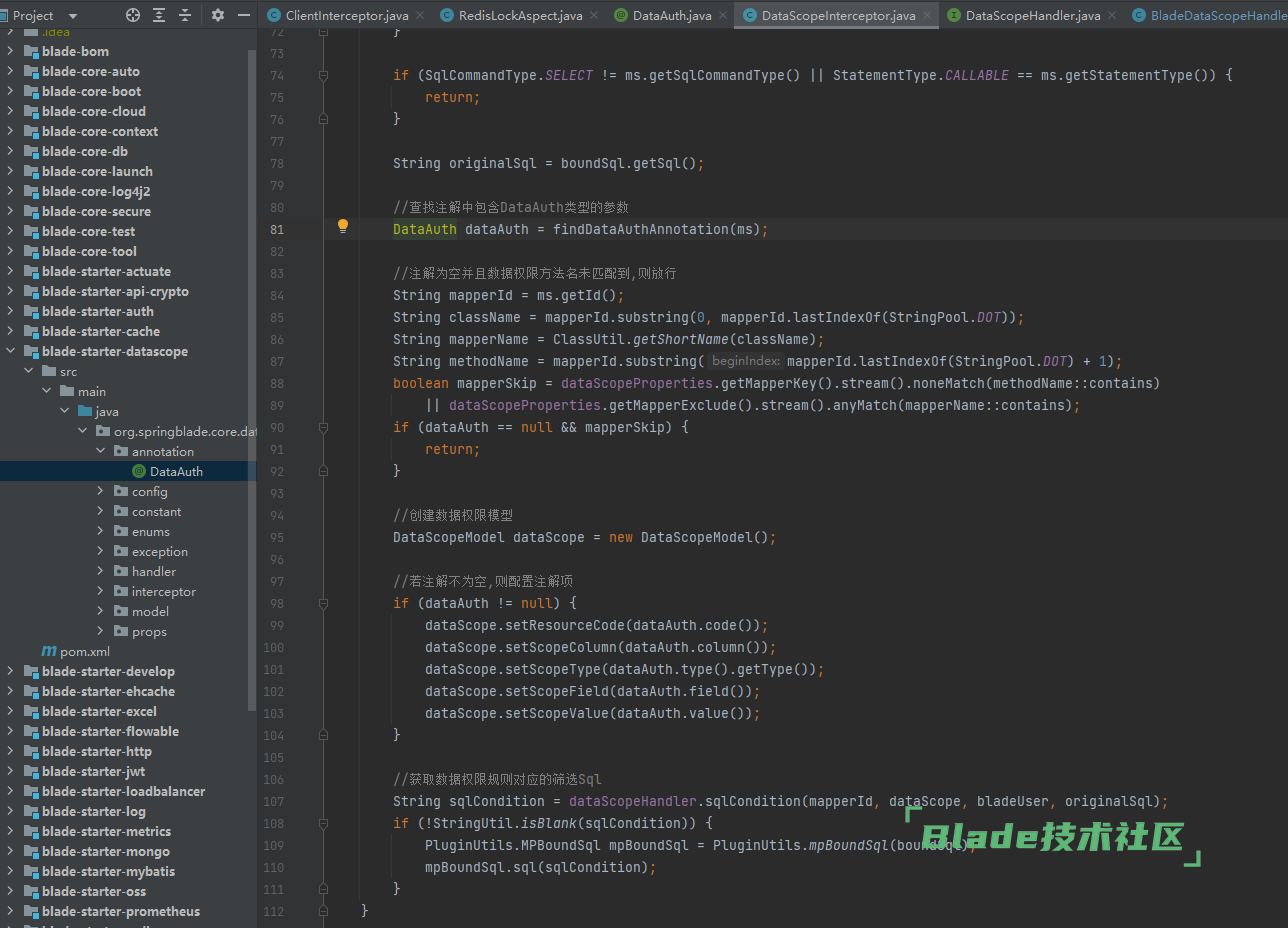Fold the if block at line 90
This screenshot has height=928, width=1288.
[323, 427]
